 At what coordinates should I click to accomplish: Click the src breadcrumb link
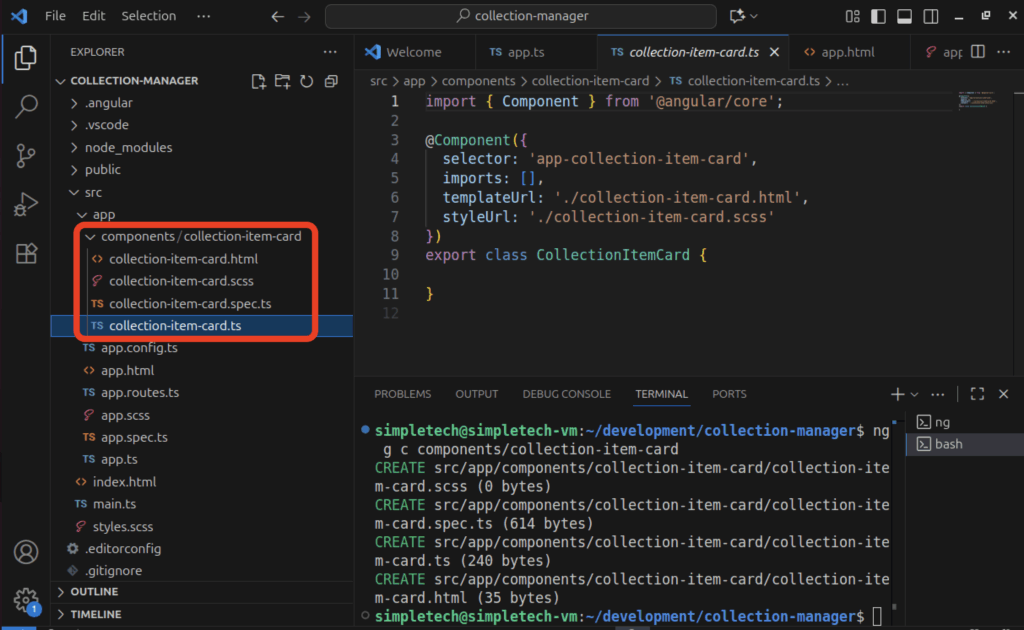[x=378, y=81]
